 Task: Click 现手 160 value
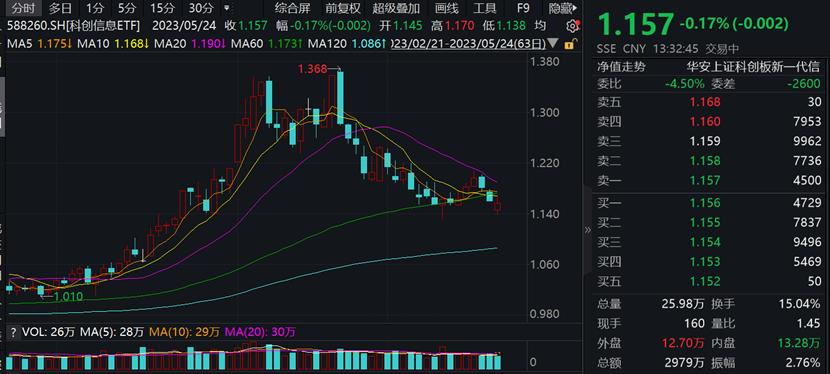(694, 324)
